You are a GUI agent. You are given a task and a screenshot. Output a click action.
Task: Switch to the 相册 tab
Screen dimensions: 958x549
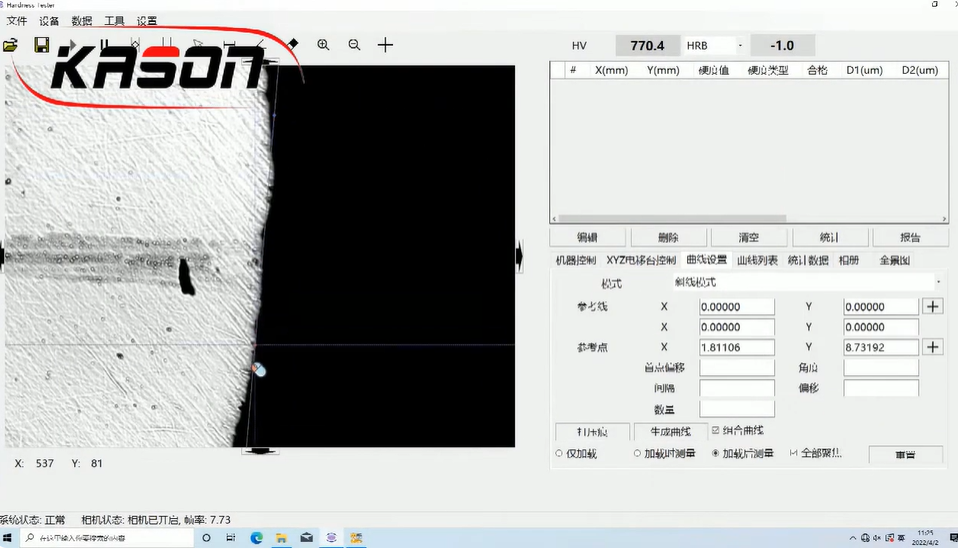tap(849, 260)
